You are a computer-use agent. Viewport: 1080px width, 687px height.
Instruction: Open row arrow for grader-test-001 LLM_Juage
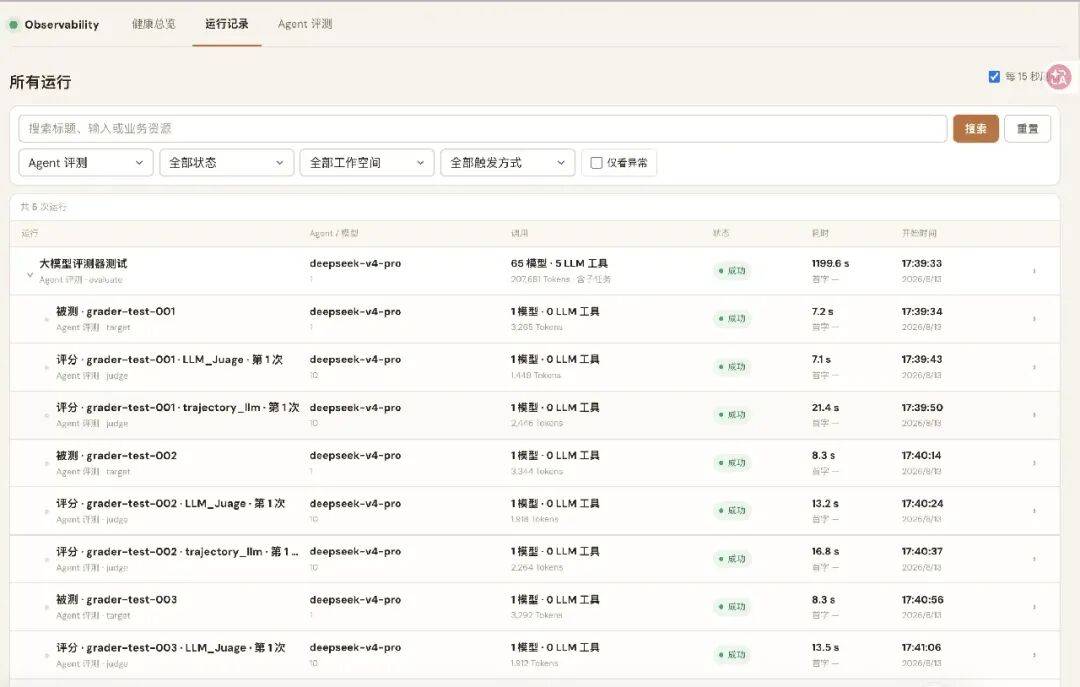[1034, 367]
